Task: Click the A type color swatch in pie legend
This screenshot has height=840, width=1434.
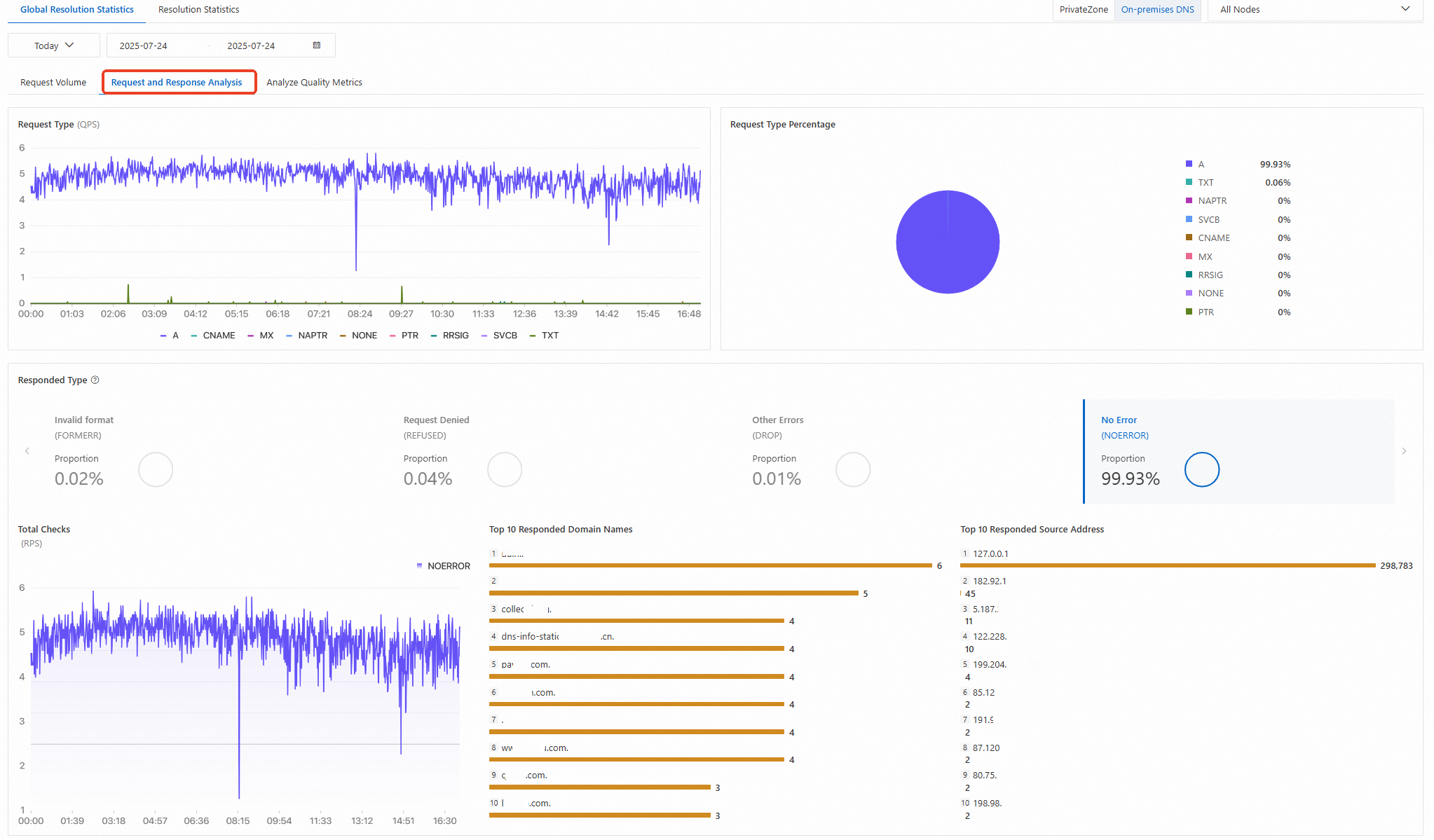Action: tap(1189, 164)
